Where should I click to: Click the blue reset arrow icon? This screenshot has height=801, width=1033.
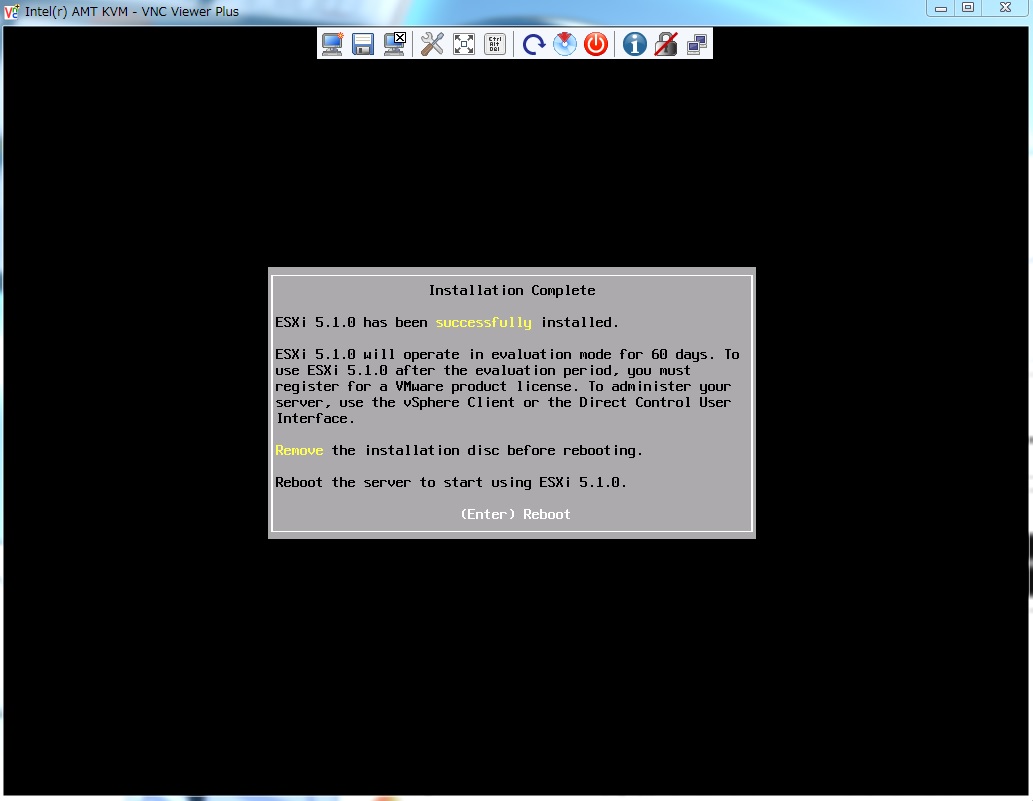[x=534, y=44]
